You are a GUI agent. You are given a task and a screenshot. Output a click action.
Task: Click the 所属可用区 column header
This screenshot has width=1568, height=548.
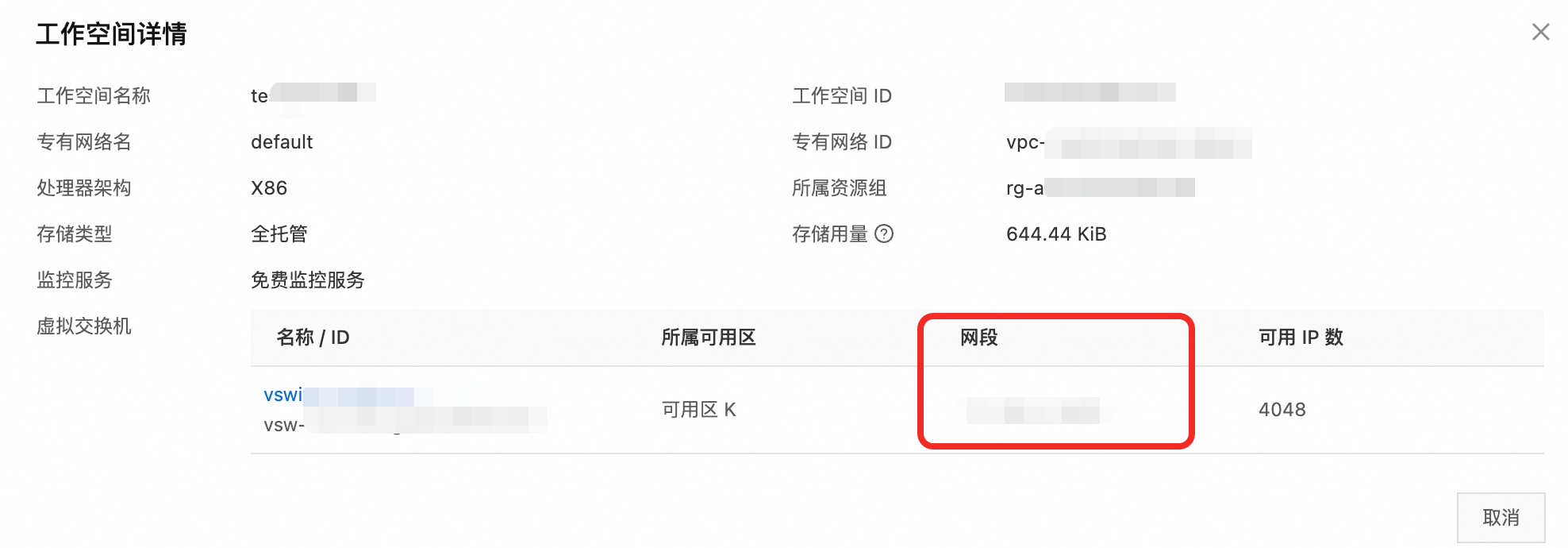(708, 338)
